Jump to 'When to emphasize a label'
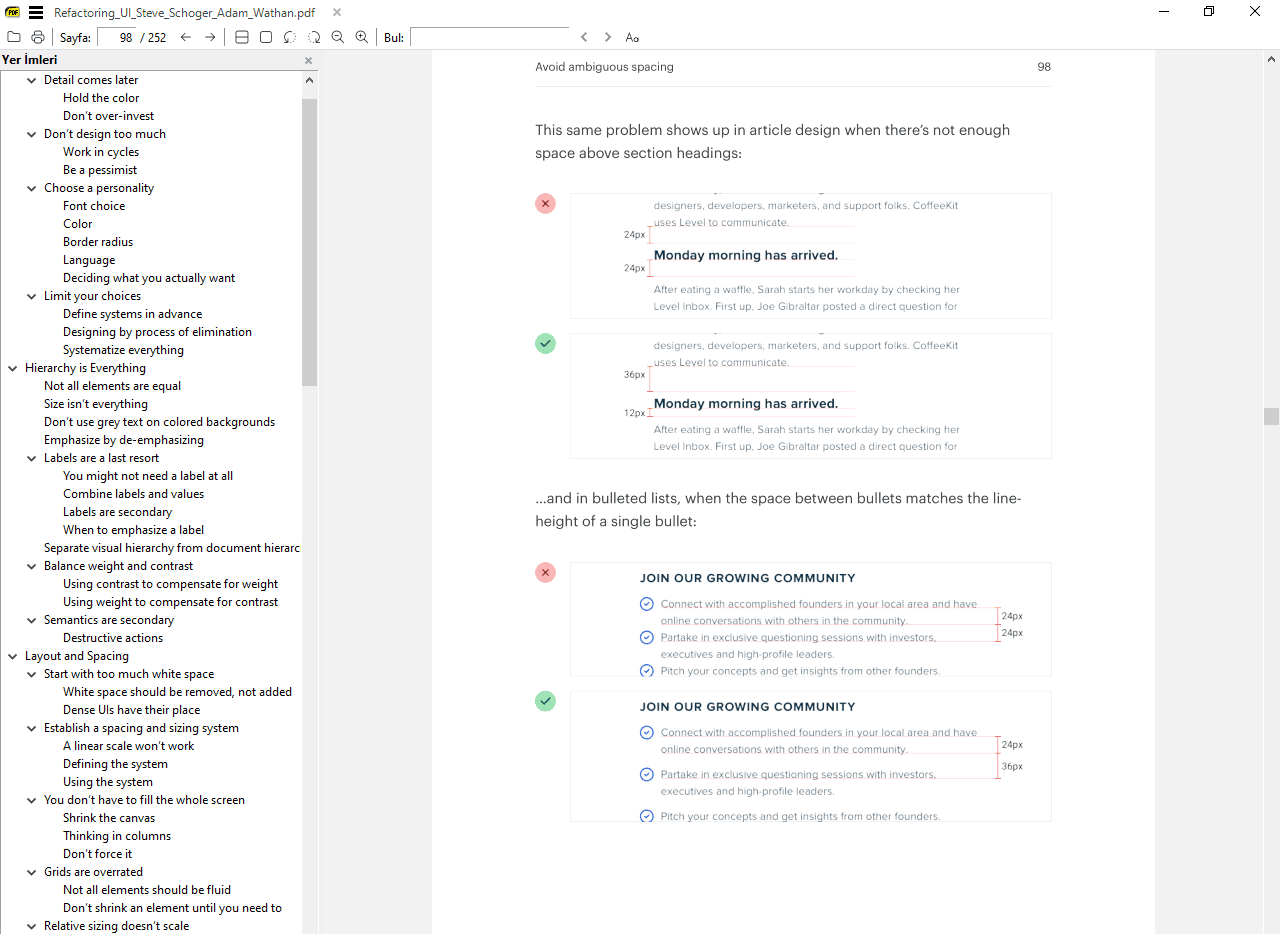Image resolution: width=1280 pixels, height=934 pixels. click(x=133, y=530)
